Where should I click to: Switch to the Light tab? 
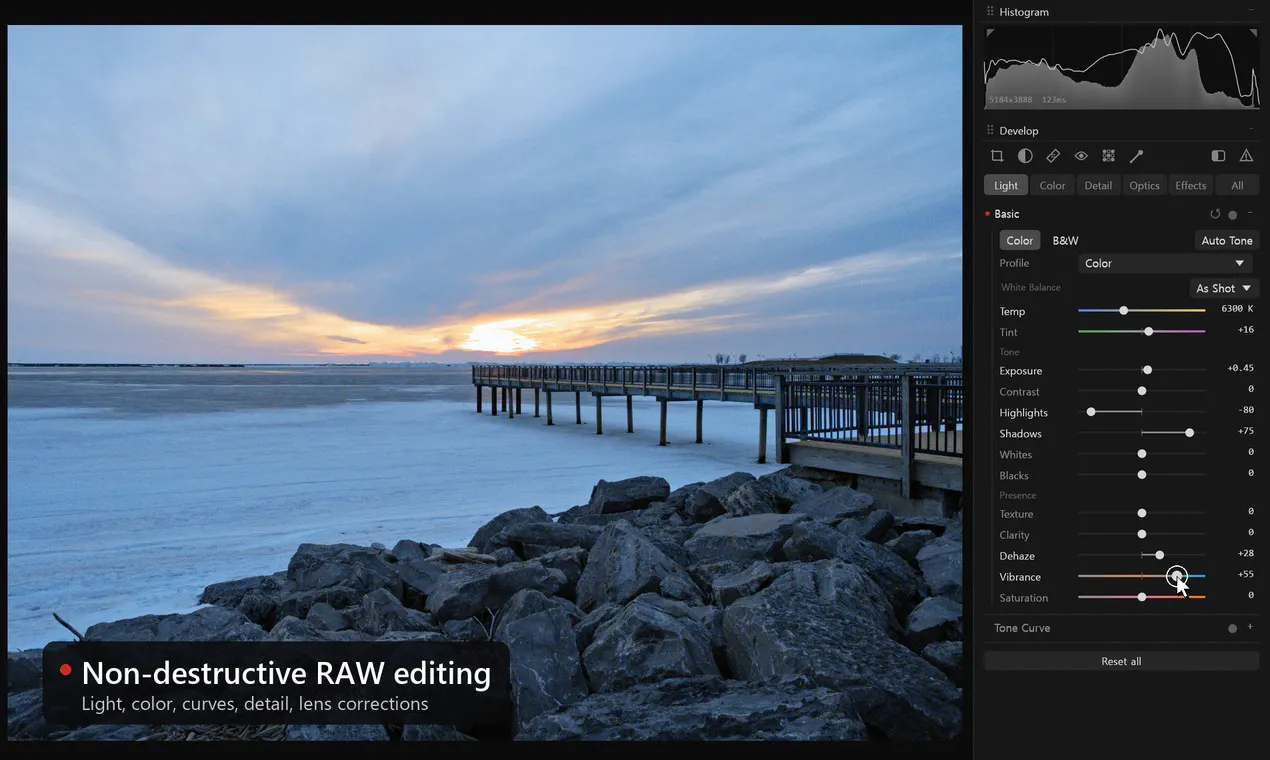(1006, 185)
